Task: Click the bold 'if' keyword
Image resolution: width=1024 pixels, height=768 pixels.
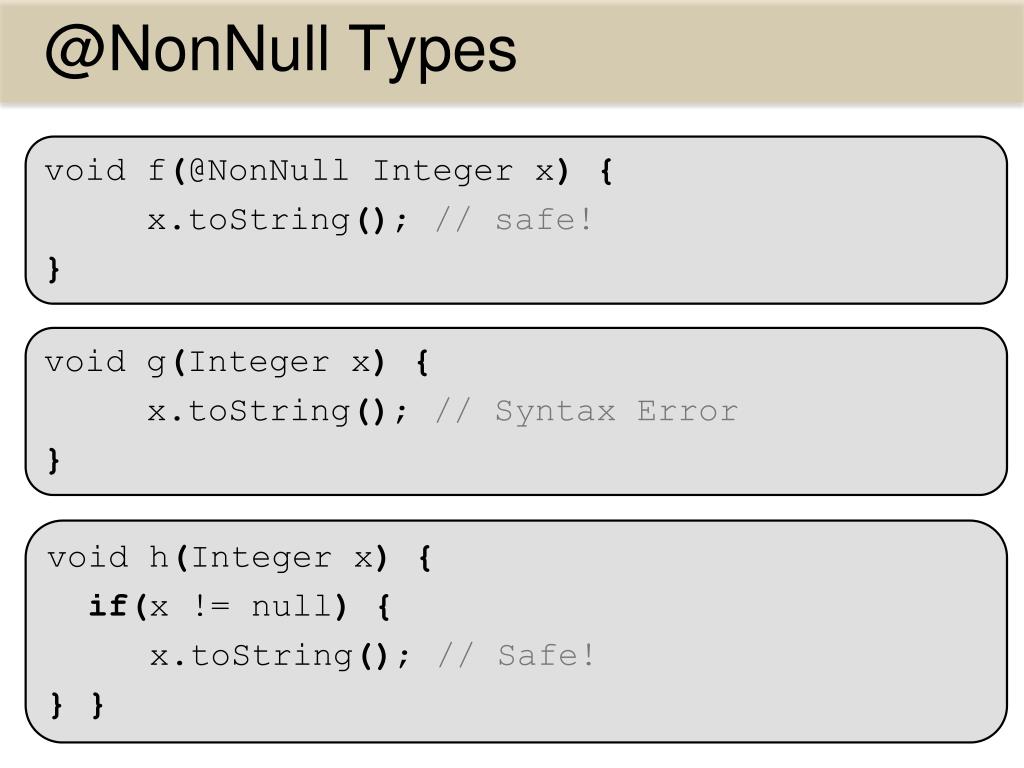Action: pos(108,605)
